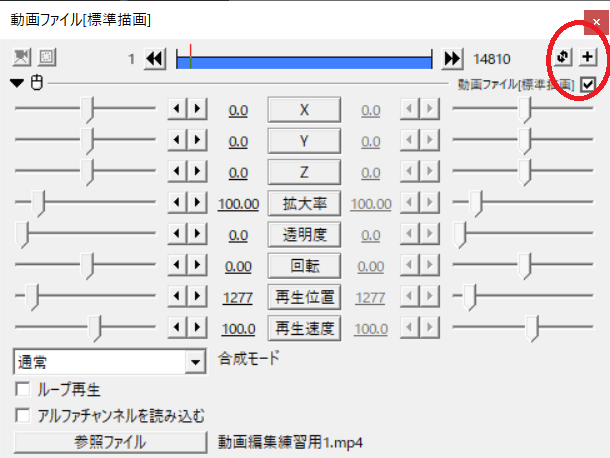610x458 pixels.
Task: Click the left 再生位置 slider thumb
Action: coord(32,297)
